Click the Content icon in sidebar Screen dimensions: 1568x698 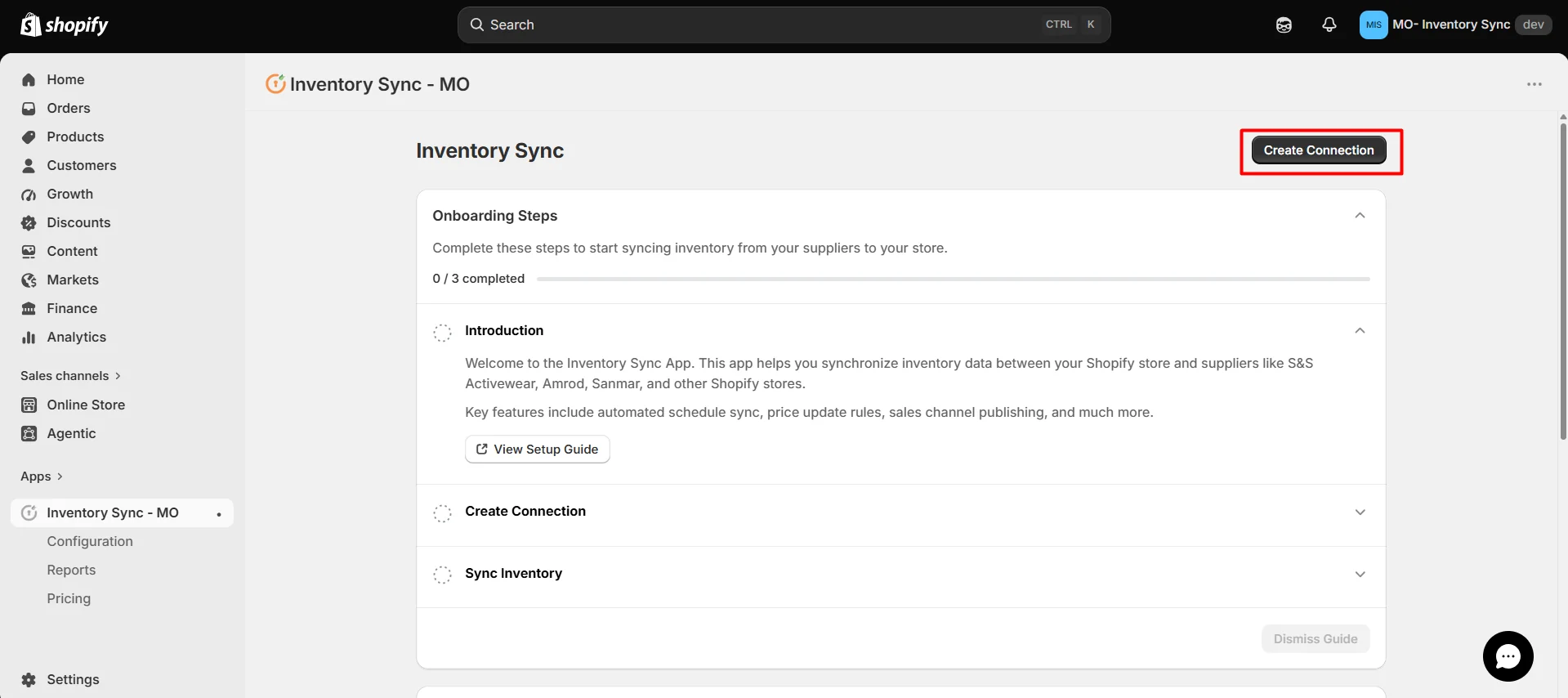coord(29,251)
